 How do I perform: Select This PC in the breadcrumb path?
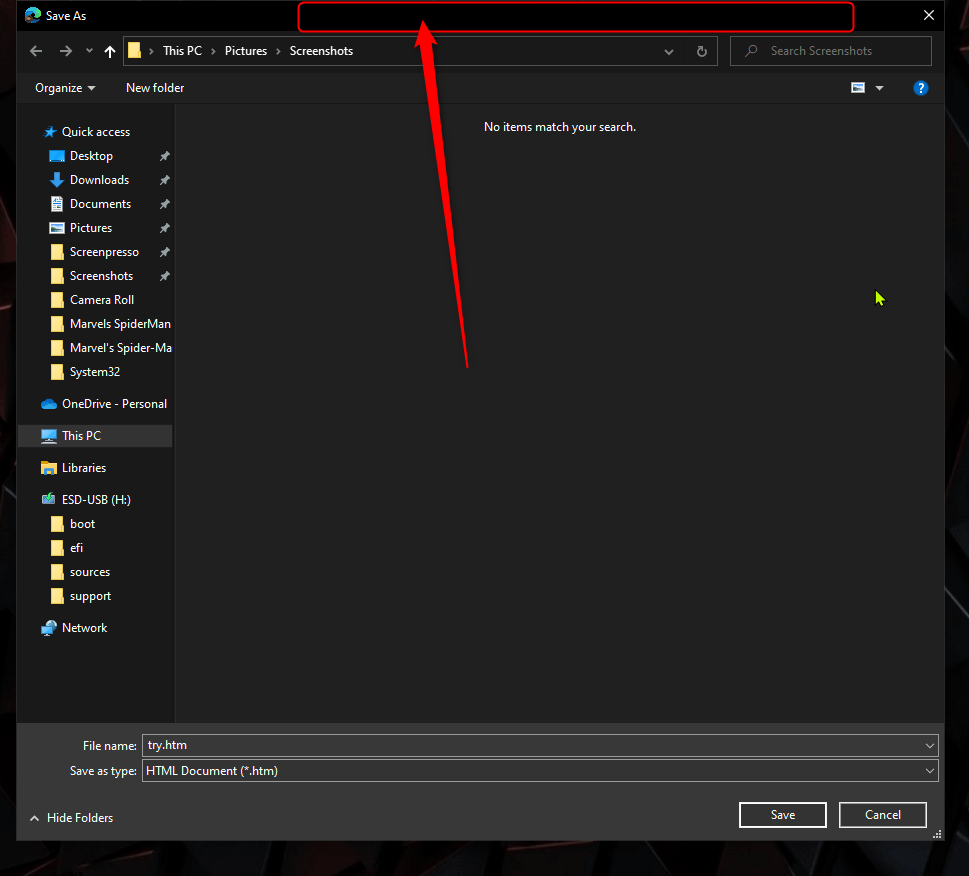click(x=182, y=51)
